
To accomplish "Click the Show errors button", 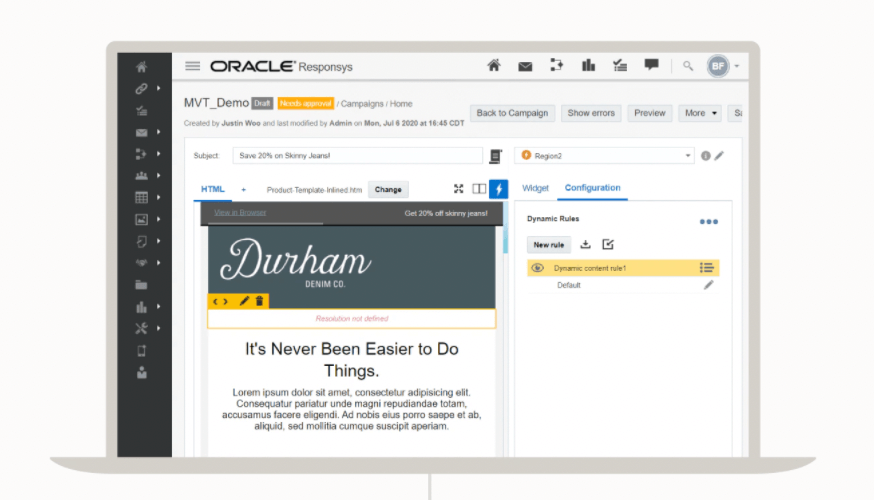I will (x=591, y=113).
